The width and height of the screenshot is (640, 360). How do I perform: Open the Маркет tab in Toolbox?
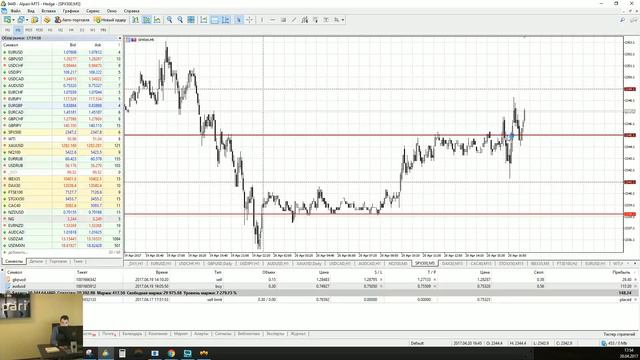(x=180, y=334)
